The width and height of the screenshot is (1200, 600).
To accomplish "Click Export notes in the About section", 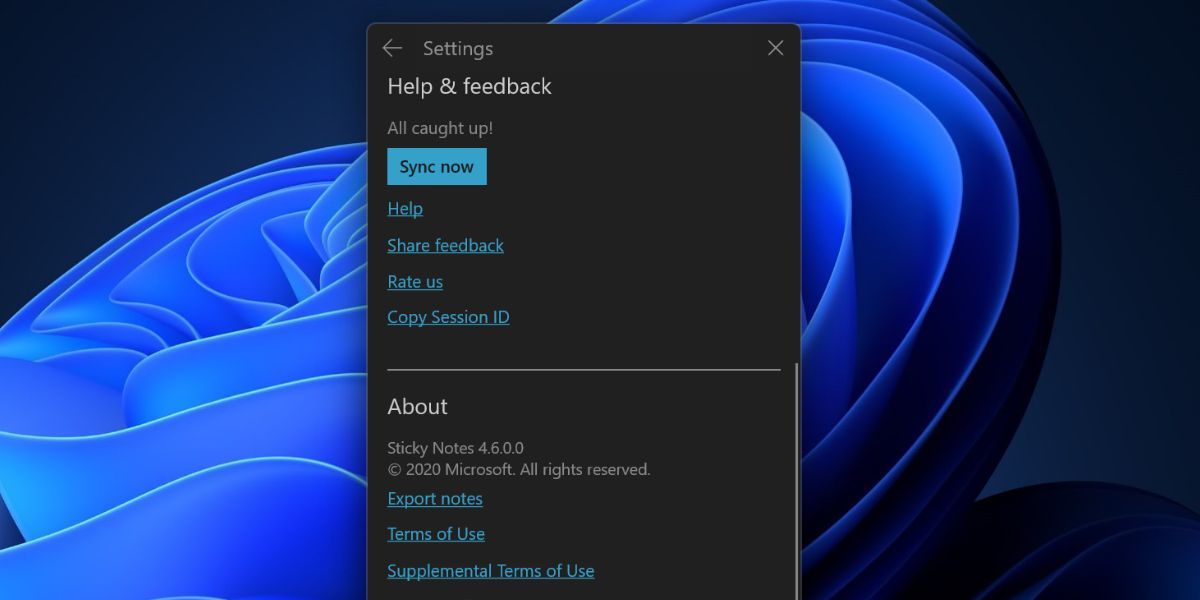I will (434, 498).
